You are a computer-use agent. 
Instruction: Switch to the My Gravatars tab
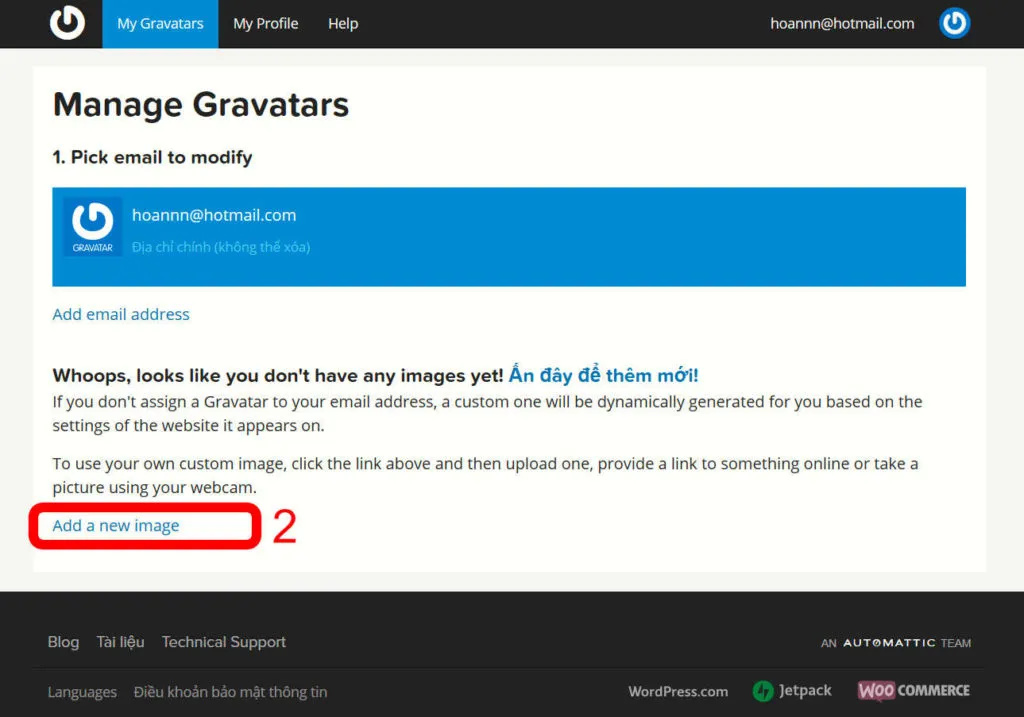click(159, 23)
